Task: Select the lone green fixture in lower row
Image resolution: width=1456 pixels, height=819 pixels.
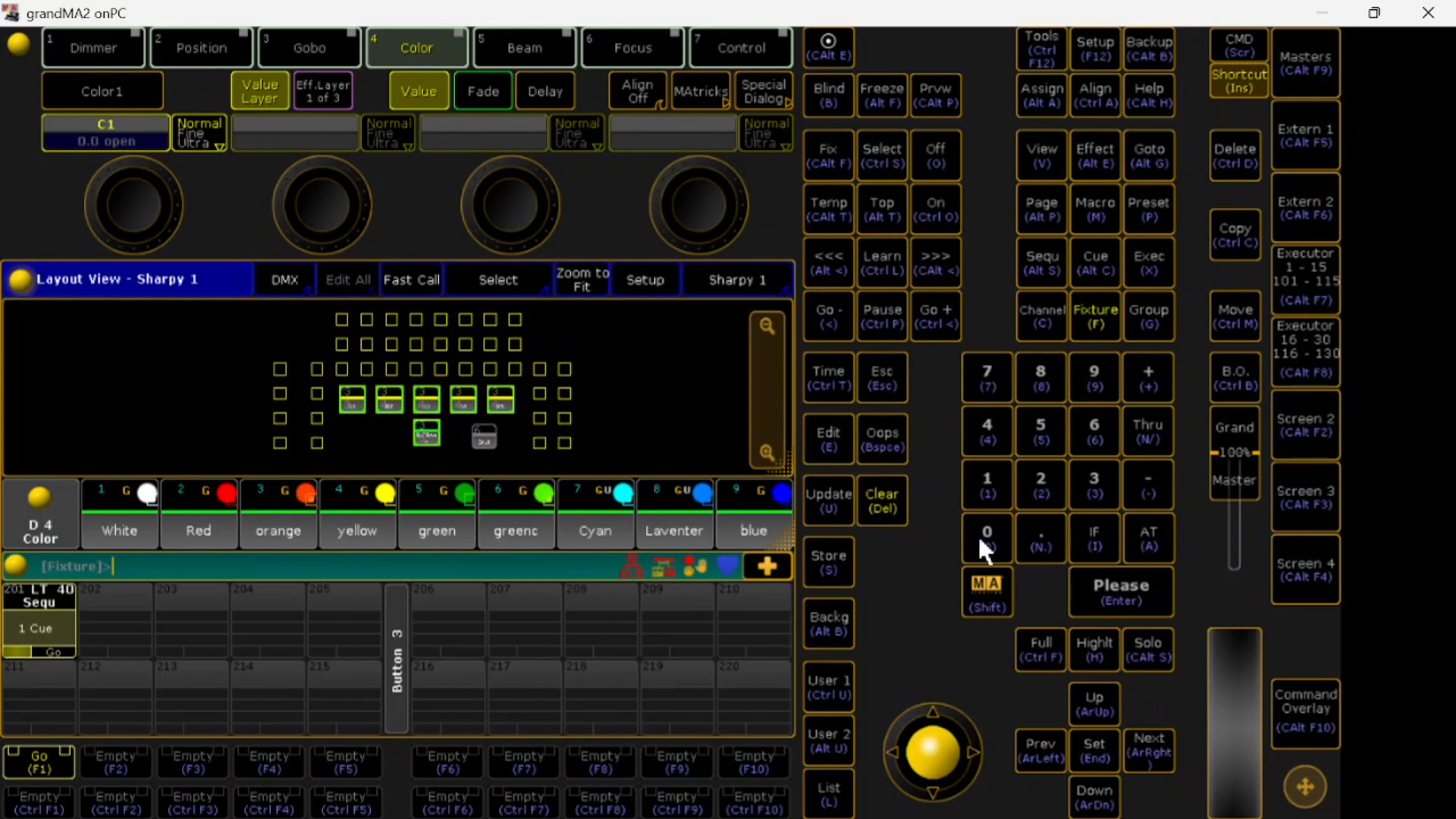Action: pyautogui.click(x=427, y=433)
